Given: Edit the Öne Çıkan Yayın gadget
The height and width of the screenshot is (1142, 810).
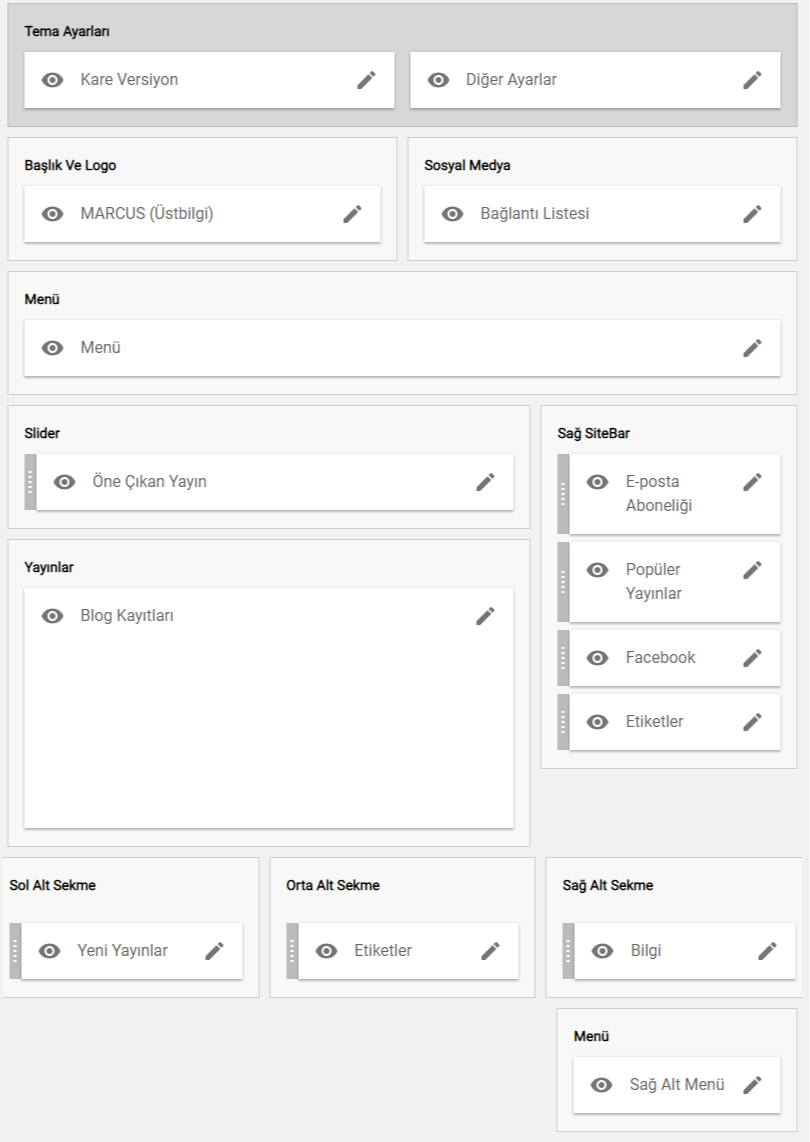Looking at the screenshot, I should (x=486, y=482).
